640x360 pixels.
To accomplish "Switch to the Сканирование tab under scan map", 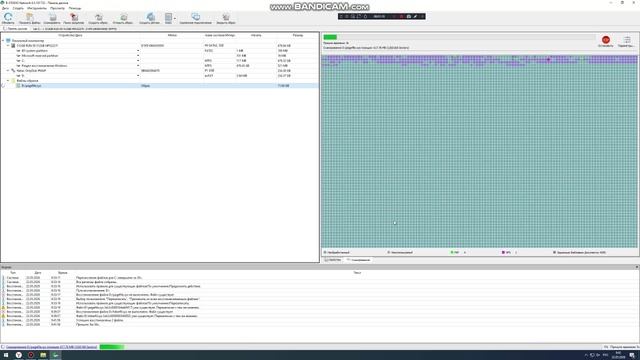I will pyautogui.click(x=358, y=260).
